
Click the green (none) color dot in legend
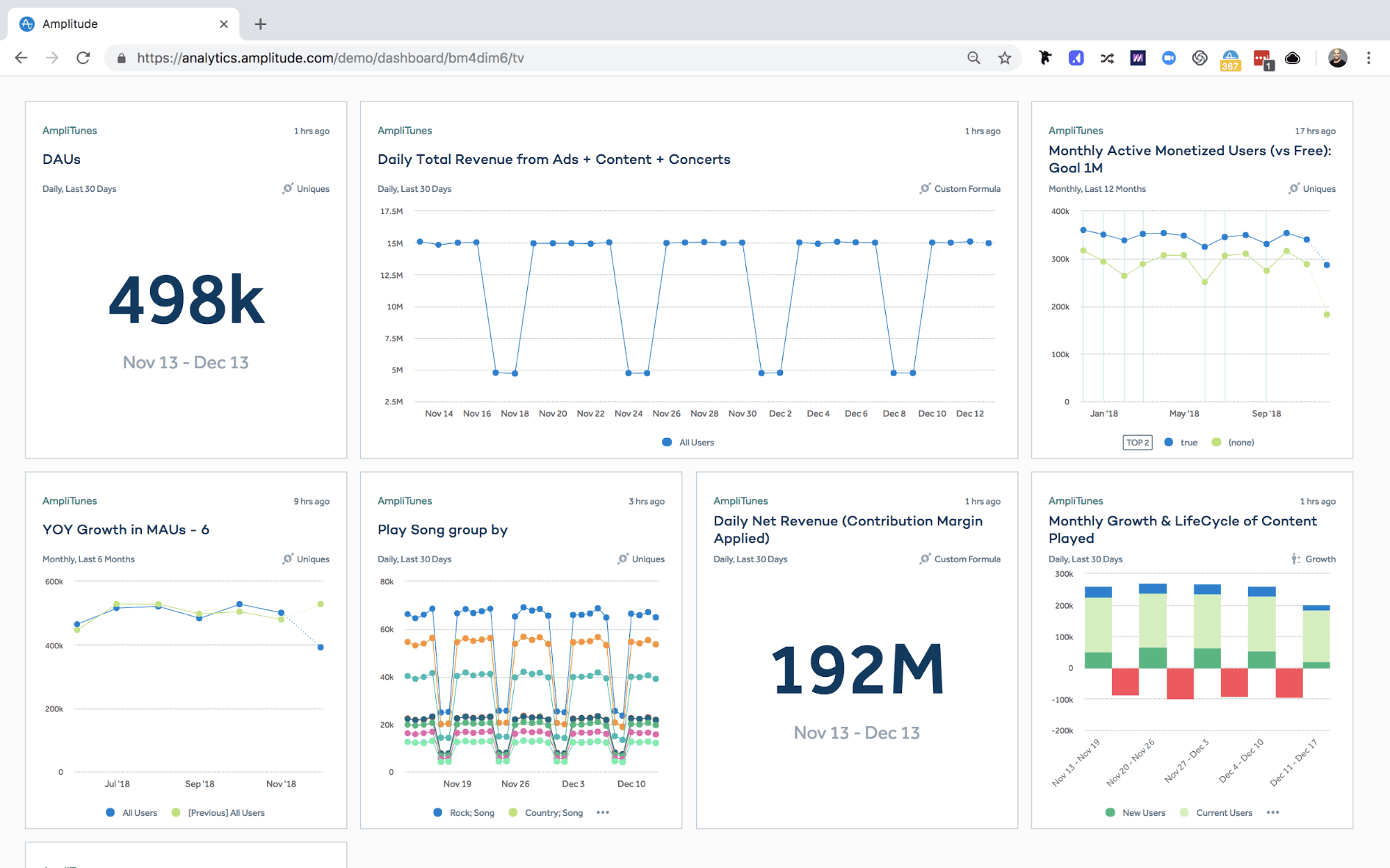pos(1215,442)
